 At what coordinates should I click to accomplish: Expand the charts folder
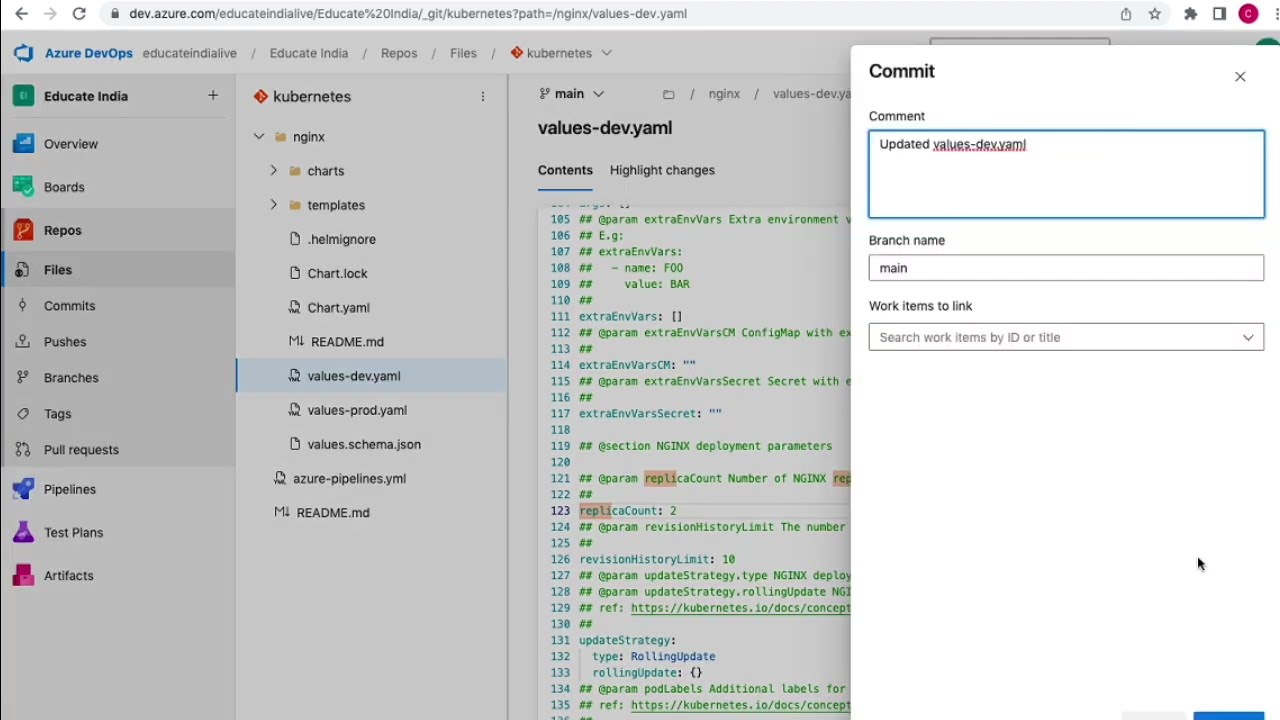pos(273,171)
